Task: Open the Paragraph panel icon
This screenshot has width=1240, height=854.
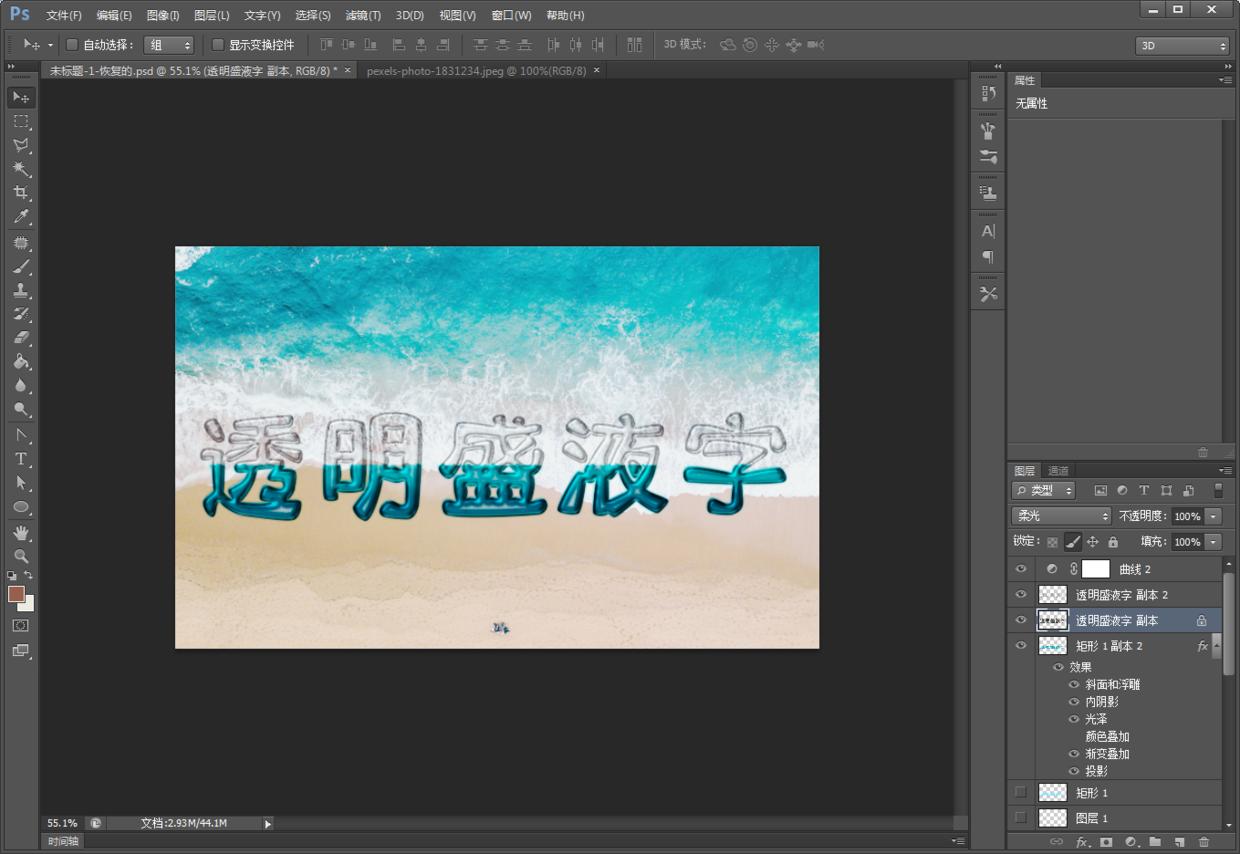Action: click(987, 257)
